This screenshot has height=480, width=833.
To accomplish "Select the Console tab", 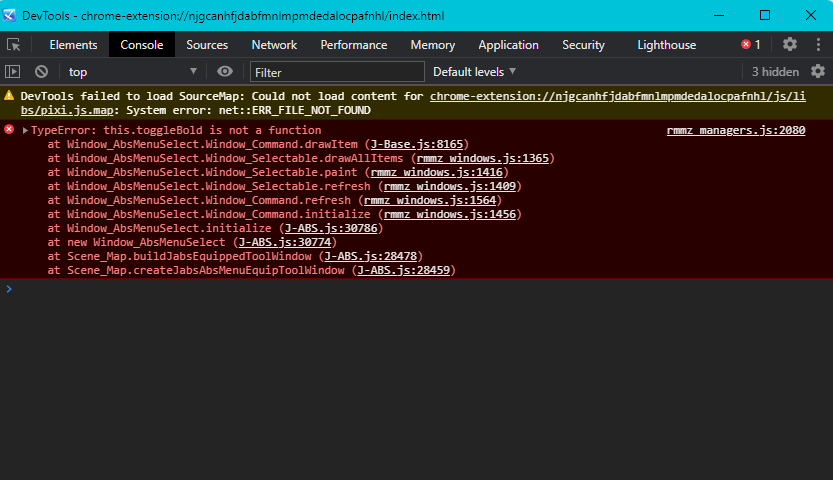I will pyautogui.click(x=142, y=45).
